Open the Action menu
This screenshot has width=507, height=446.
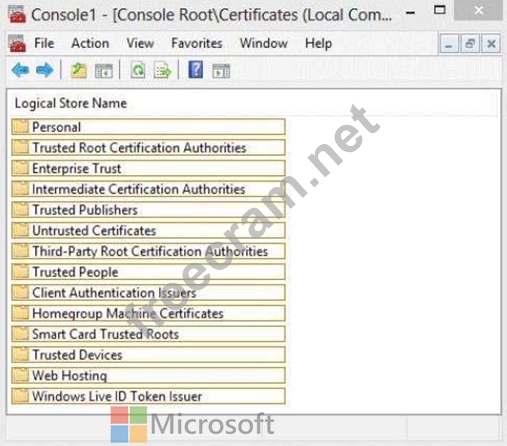click(x=90, y=43)
